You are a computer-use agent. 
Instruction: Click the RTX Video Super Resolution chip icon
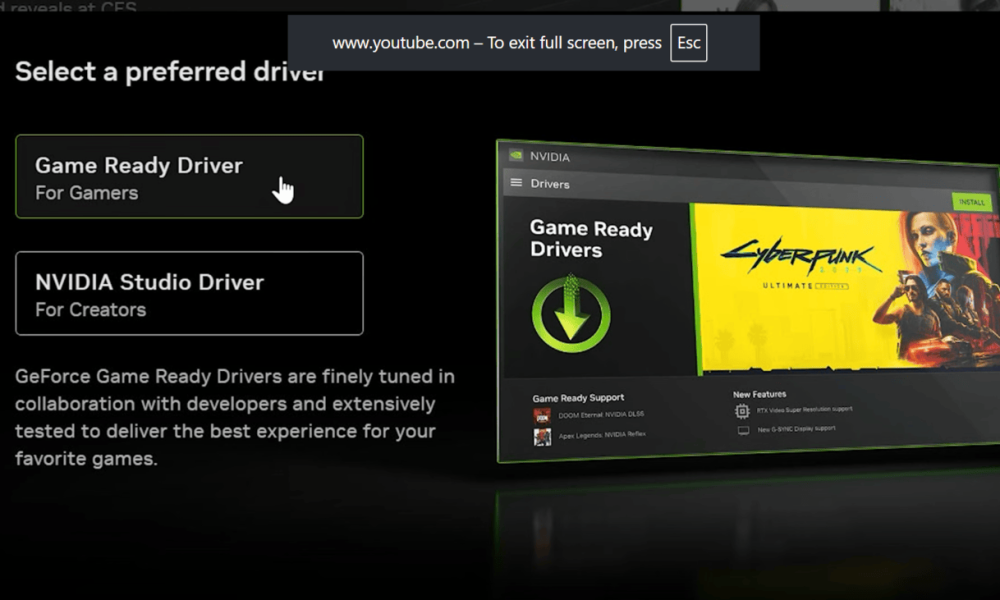click(742, 411)
